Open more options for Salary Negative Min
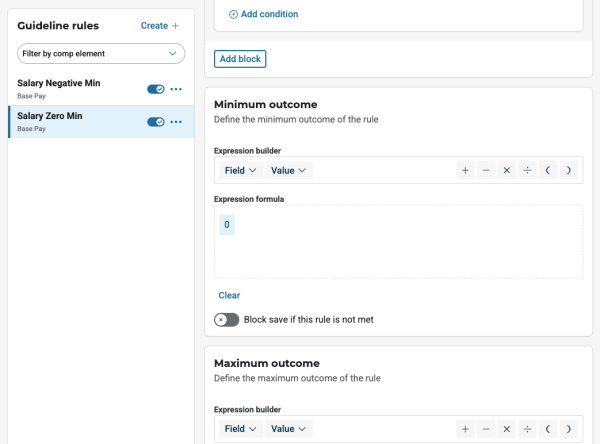 pyautogui.click(x=176, y=89)
